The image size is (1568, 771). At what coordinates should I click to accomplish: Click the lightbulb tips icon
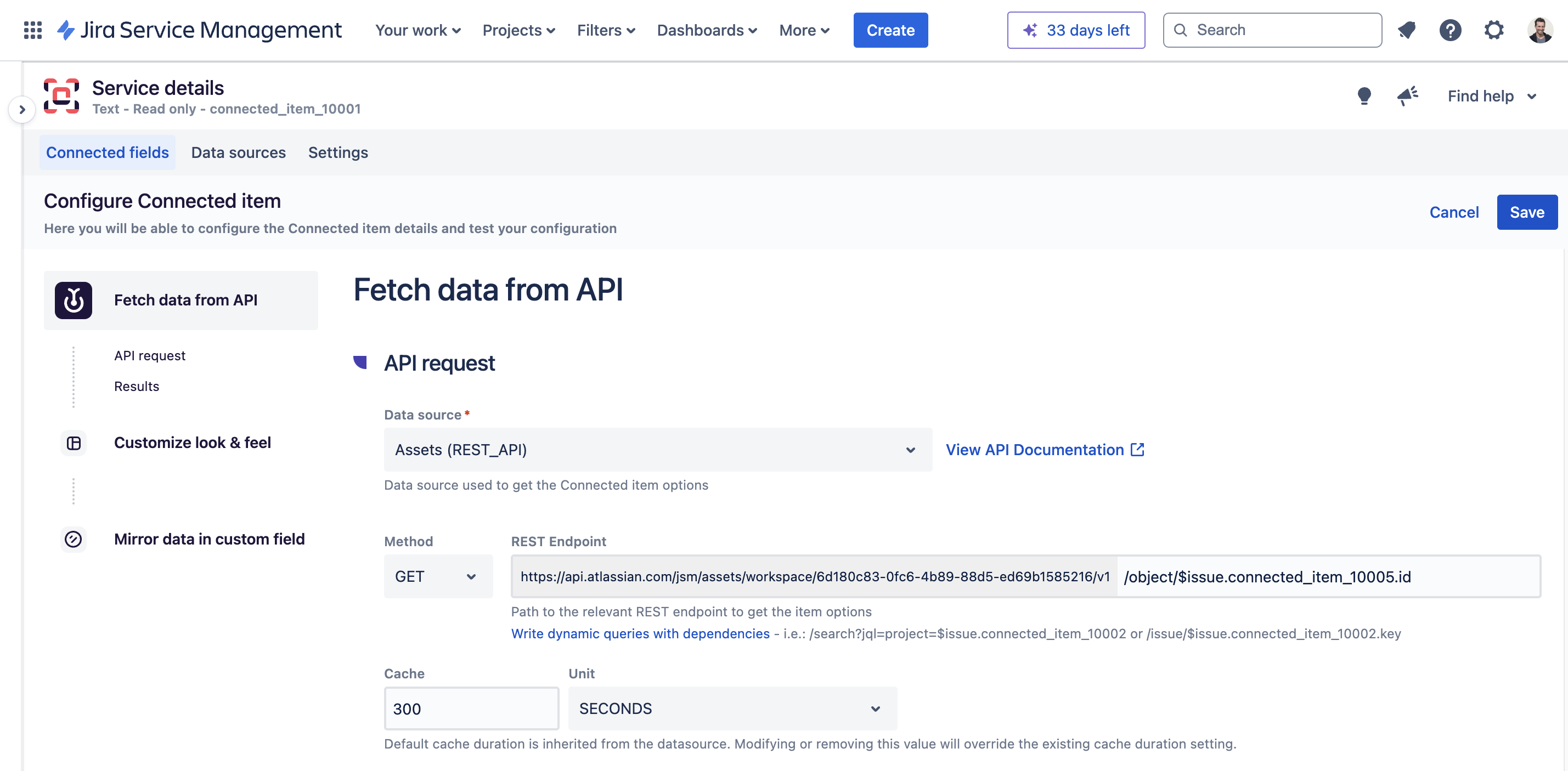point(1364,96)
